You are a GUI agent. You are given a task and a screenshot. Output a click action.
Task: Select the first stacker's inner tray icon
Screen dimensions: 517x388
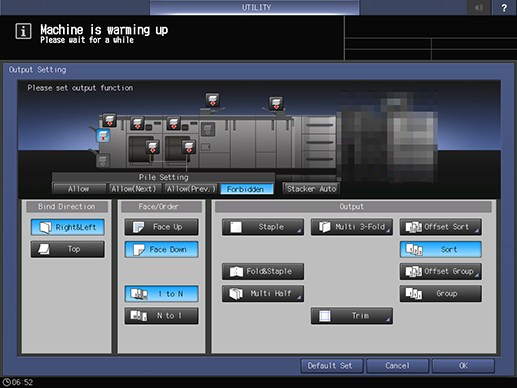click(x=152, y=147)
